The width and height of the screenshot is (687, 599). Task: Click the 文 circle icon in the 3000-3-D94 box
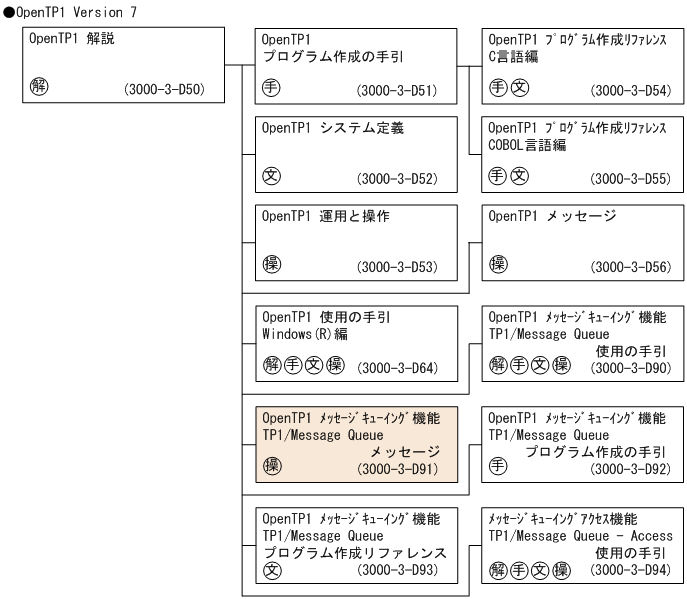tap(540, 571)
